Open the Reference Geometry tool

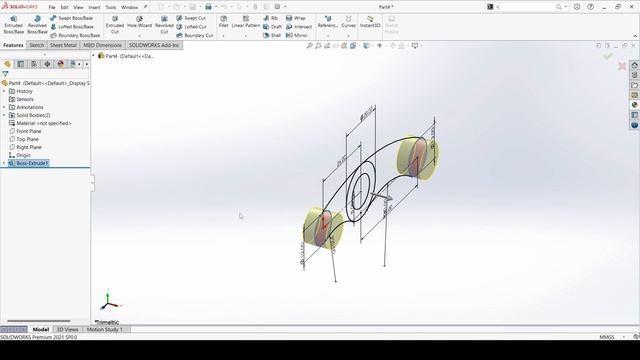click(328, 22)
